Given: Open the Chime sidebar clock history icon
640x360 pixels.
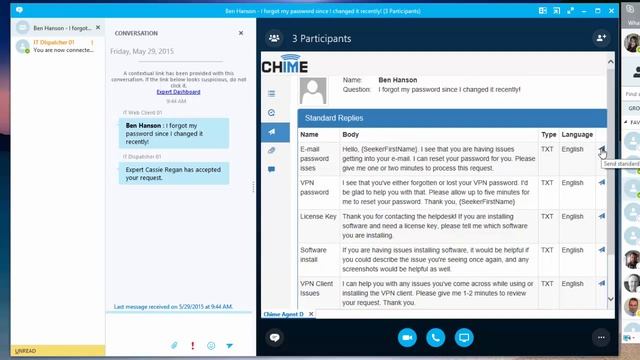Looking at the screenshot, I should 271,112.
